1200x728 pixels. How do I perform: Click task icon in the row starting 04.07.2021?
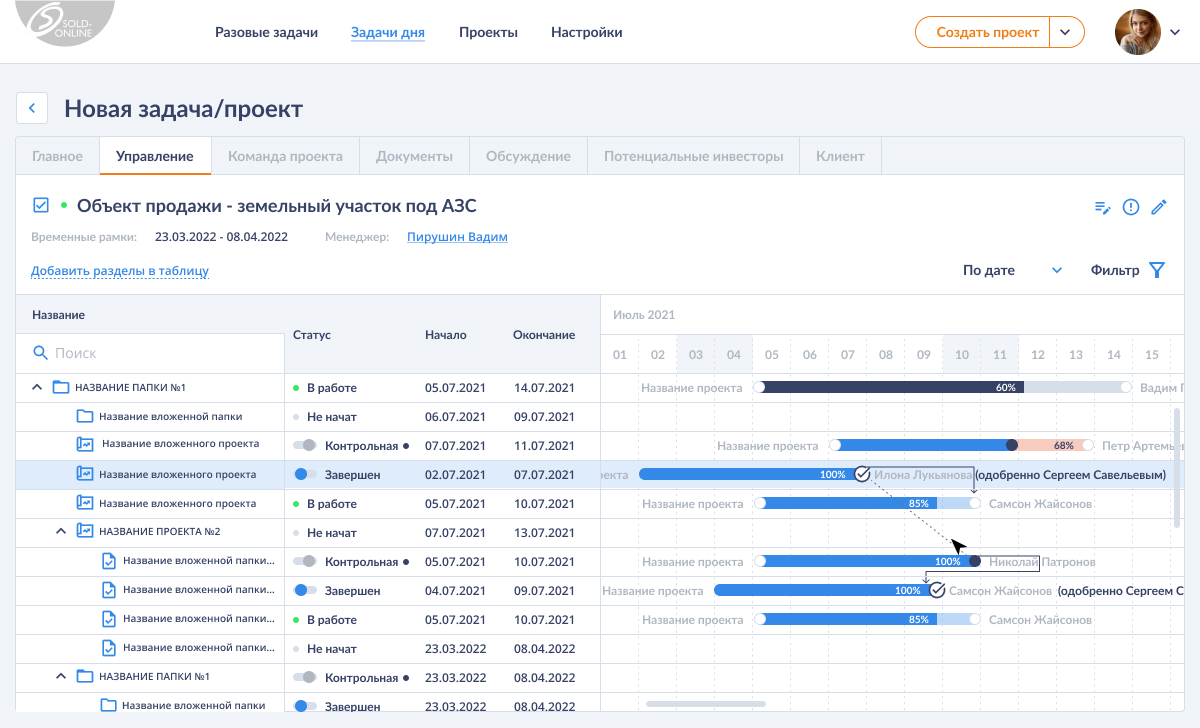[x=109, y=590]
